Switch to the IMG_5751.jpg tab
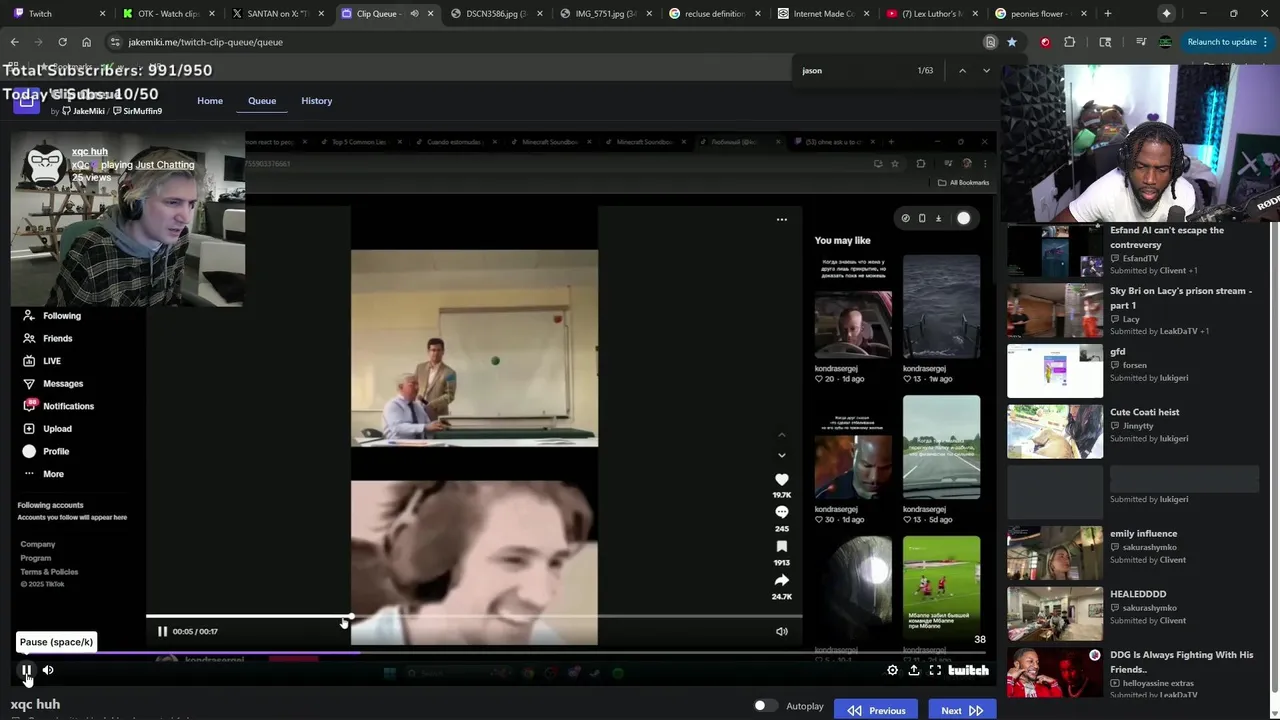The height and width of the screenshot is (720, 1280). (x=605, y=14)
